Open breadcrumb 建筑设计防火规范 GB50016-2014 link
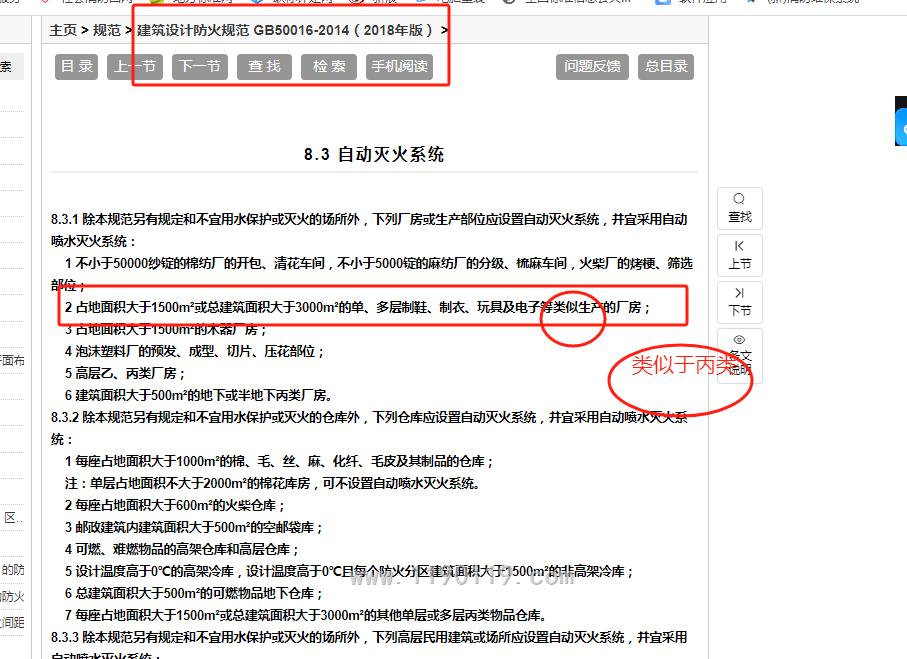907x659 pixels. click(285, 30)
